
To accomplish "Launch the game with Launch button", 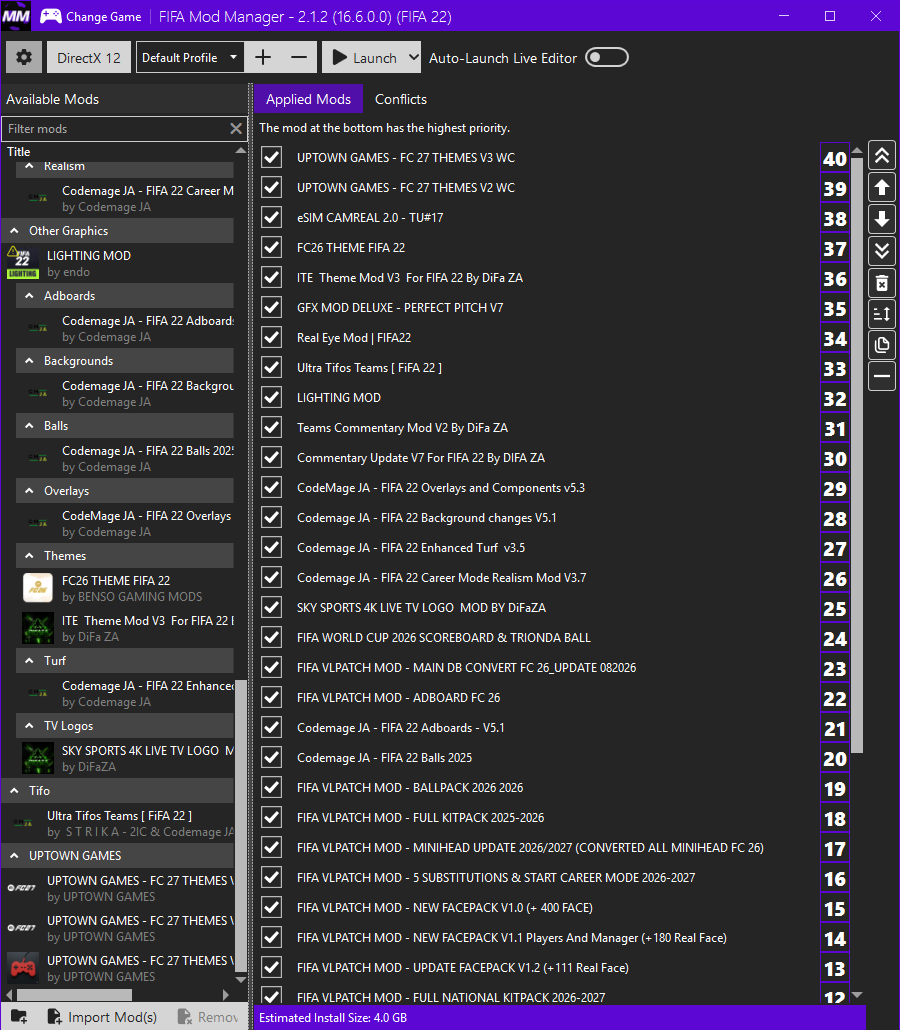I will click(365, 58).
